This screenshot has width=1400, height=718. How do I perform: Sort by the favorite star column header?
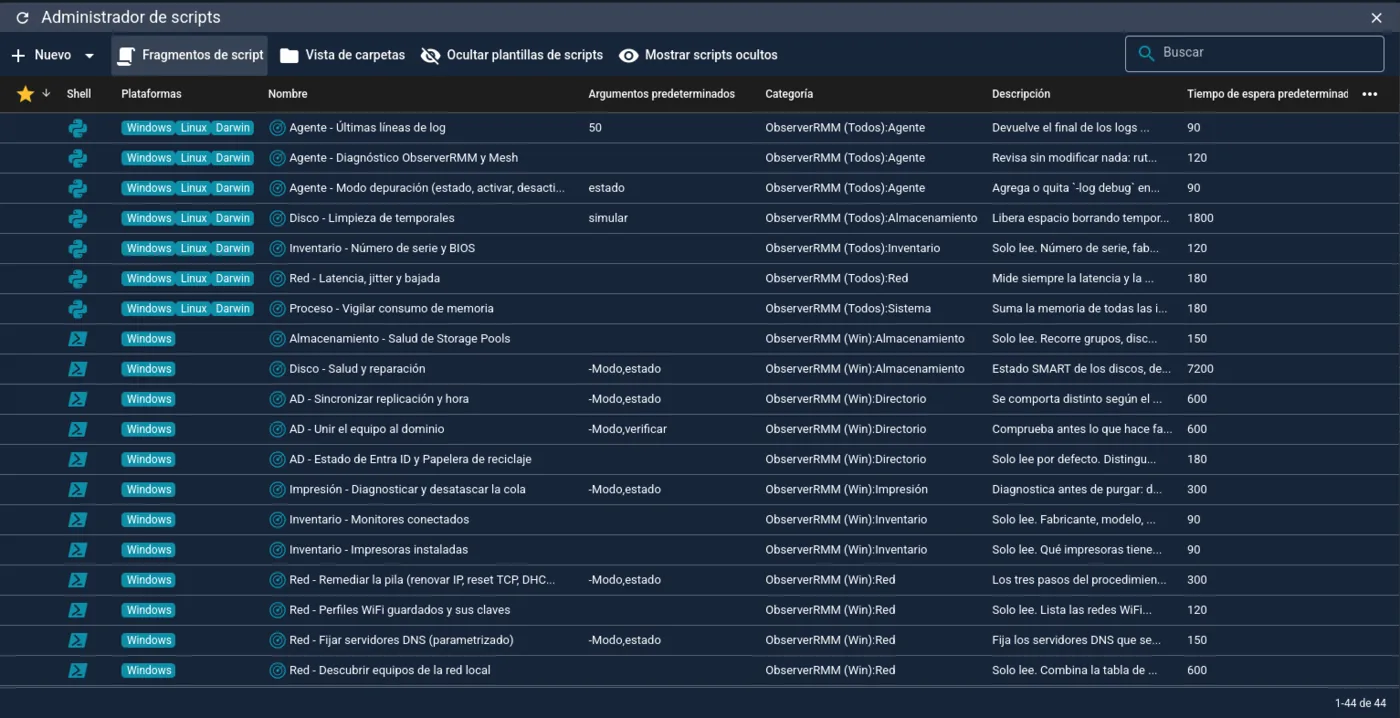(26, 94)
